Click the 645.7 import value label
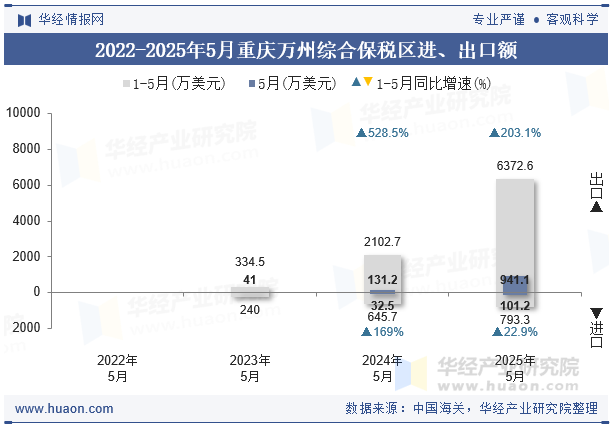The width and height of the screenshot is (615, 427). point(382,317)
